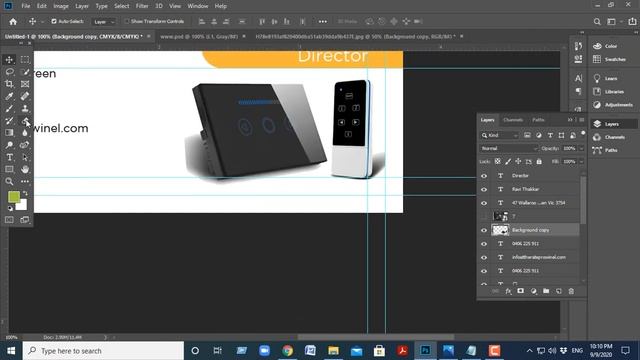Open the search icon in the options bar
The height and width of the screenshot is (360, 640).
(597, 22)
